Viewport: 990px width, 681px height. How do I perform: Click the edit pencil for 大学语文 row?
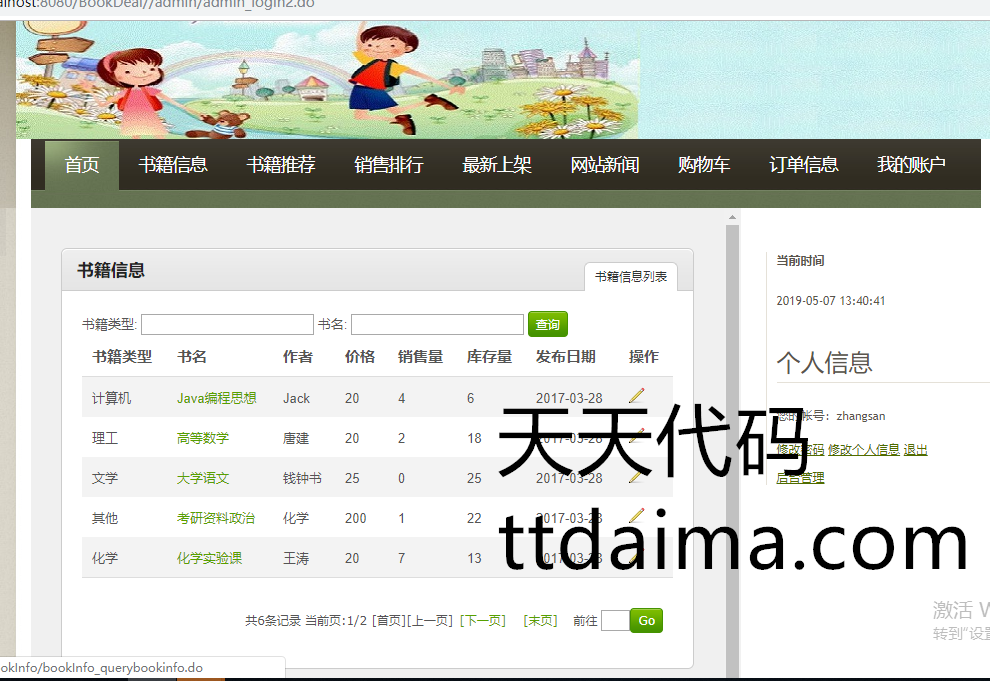click(637, 476)
